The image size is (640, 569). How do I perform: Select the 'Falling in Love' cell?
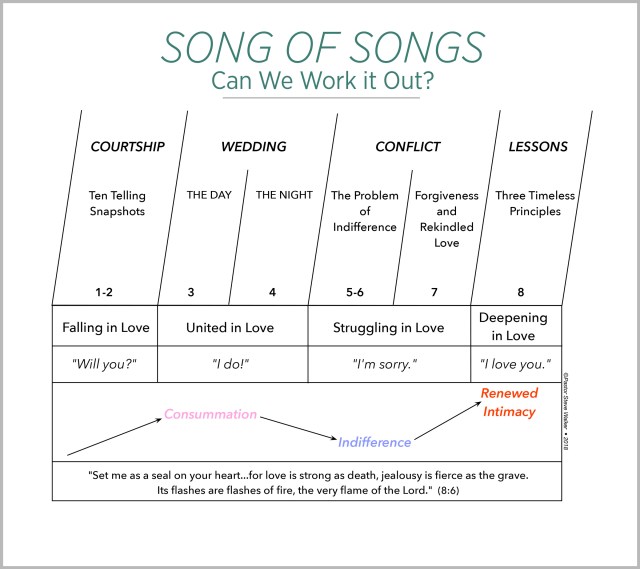[104, 327]
